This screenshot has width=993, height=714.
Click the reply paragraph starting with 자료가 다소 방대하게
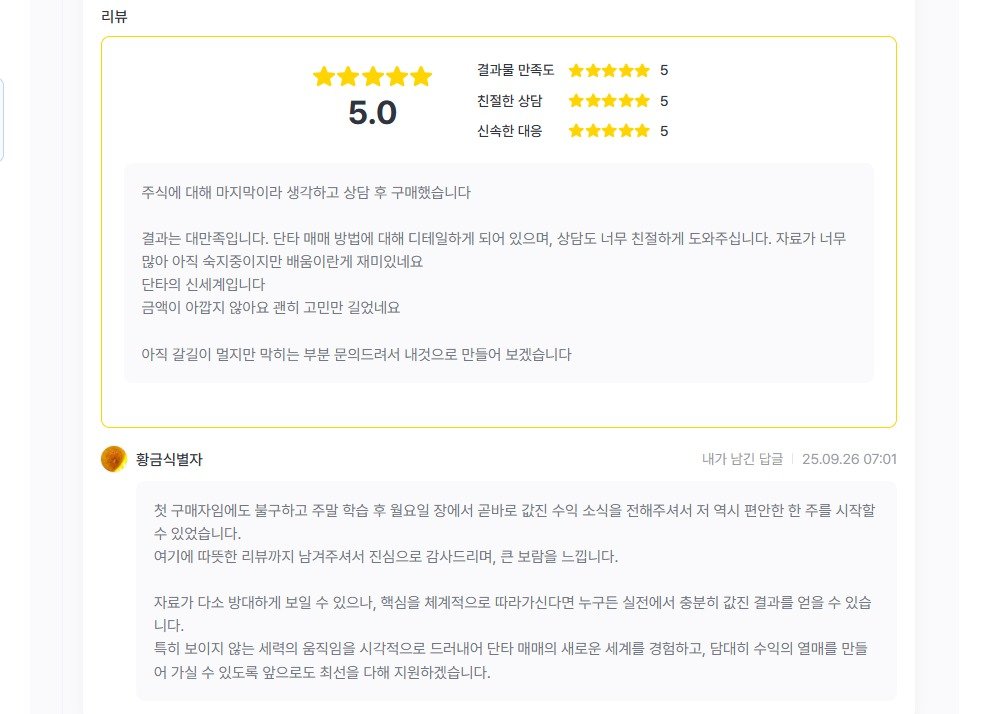coord(514,614)
